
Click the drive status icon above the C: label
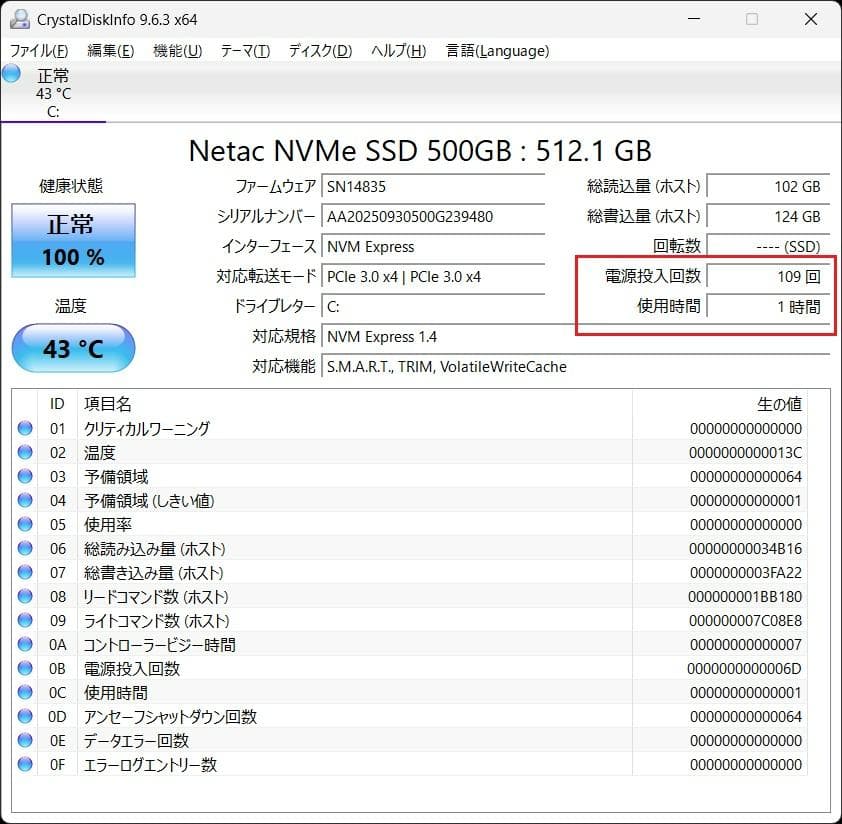(x=11, y=72)
